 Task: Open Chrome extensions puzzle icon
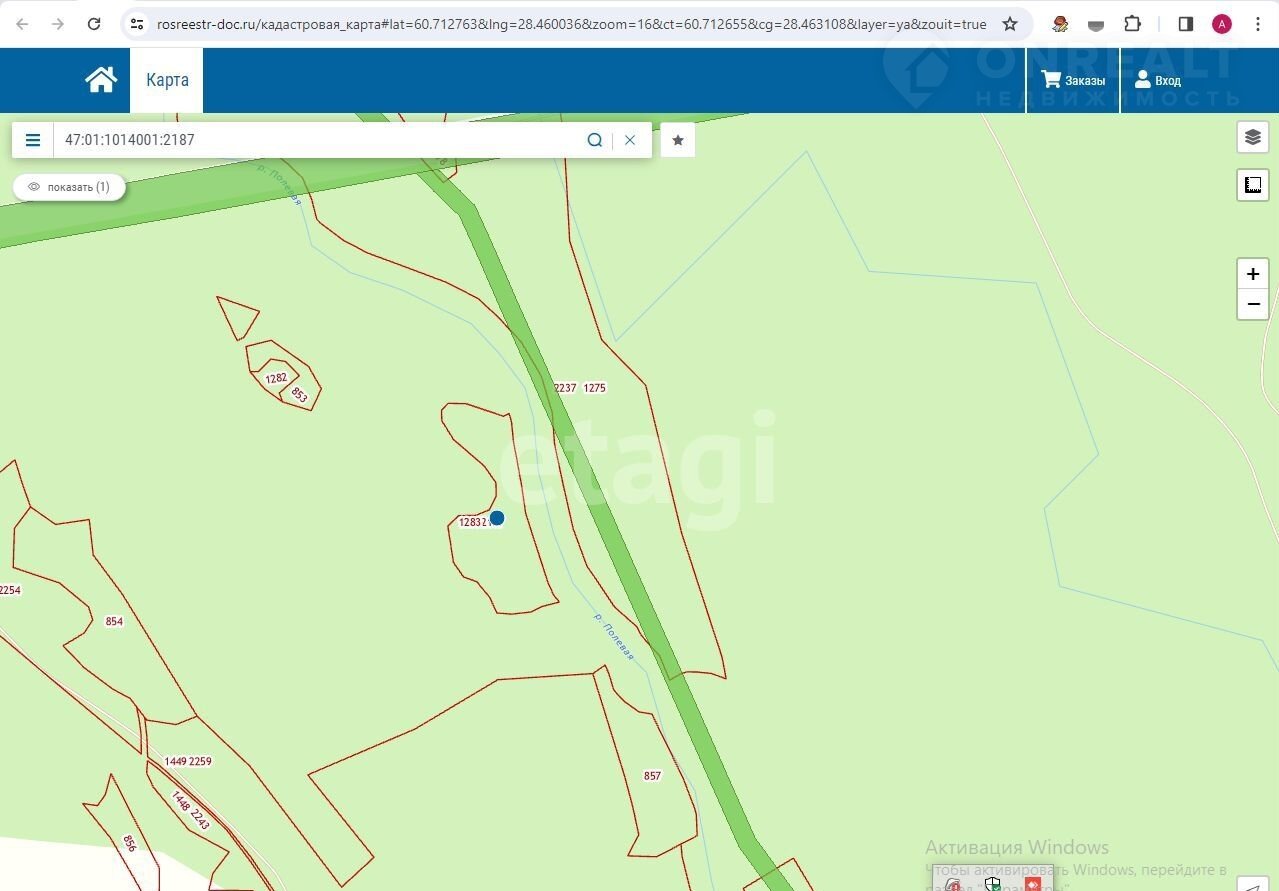pos(1132,24)
